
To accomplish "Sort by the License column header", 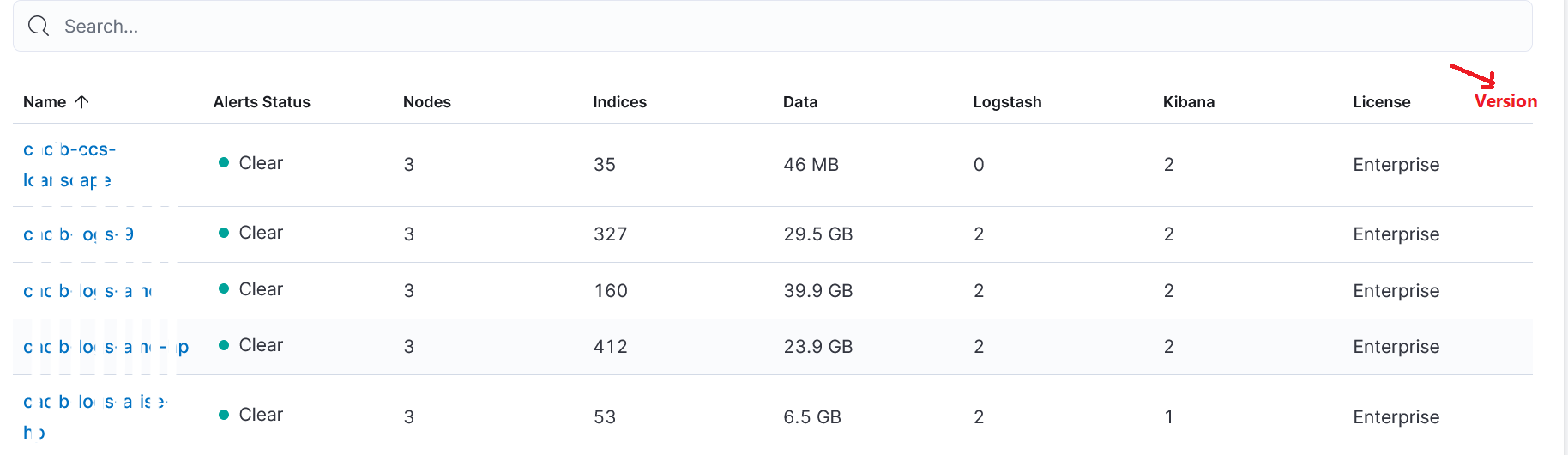I will [1382, 102].
